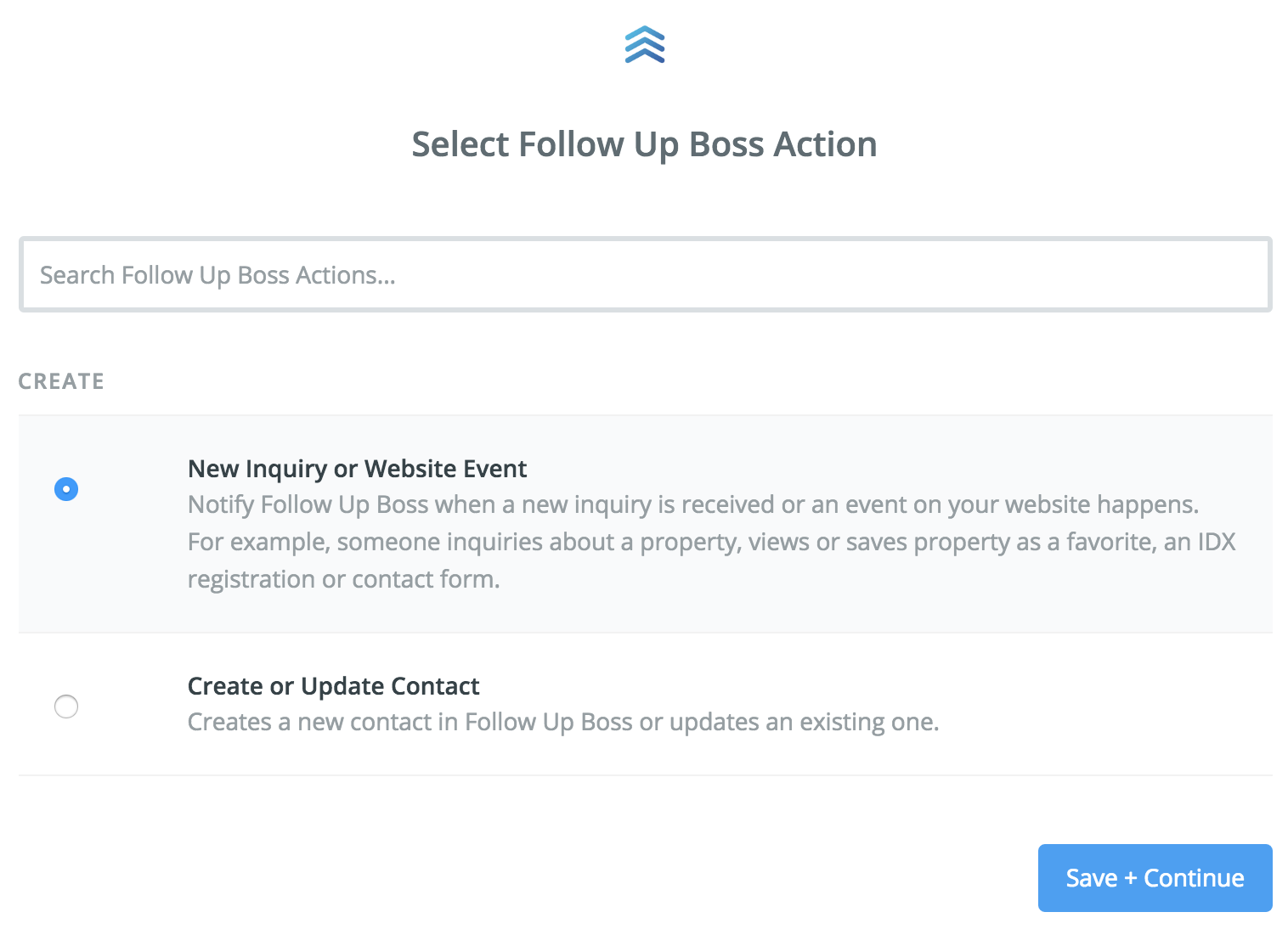
Task: Click the Select Follow Up Boss Action heading
Action: click(644, 144)
